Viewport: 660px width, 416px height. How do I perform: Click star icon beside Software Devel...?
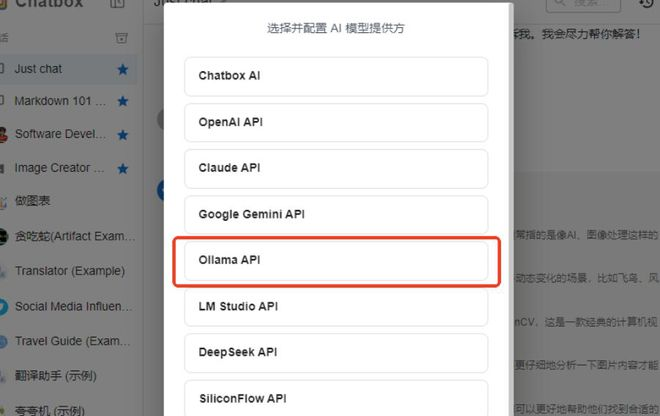[x=122, y=135]
